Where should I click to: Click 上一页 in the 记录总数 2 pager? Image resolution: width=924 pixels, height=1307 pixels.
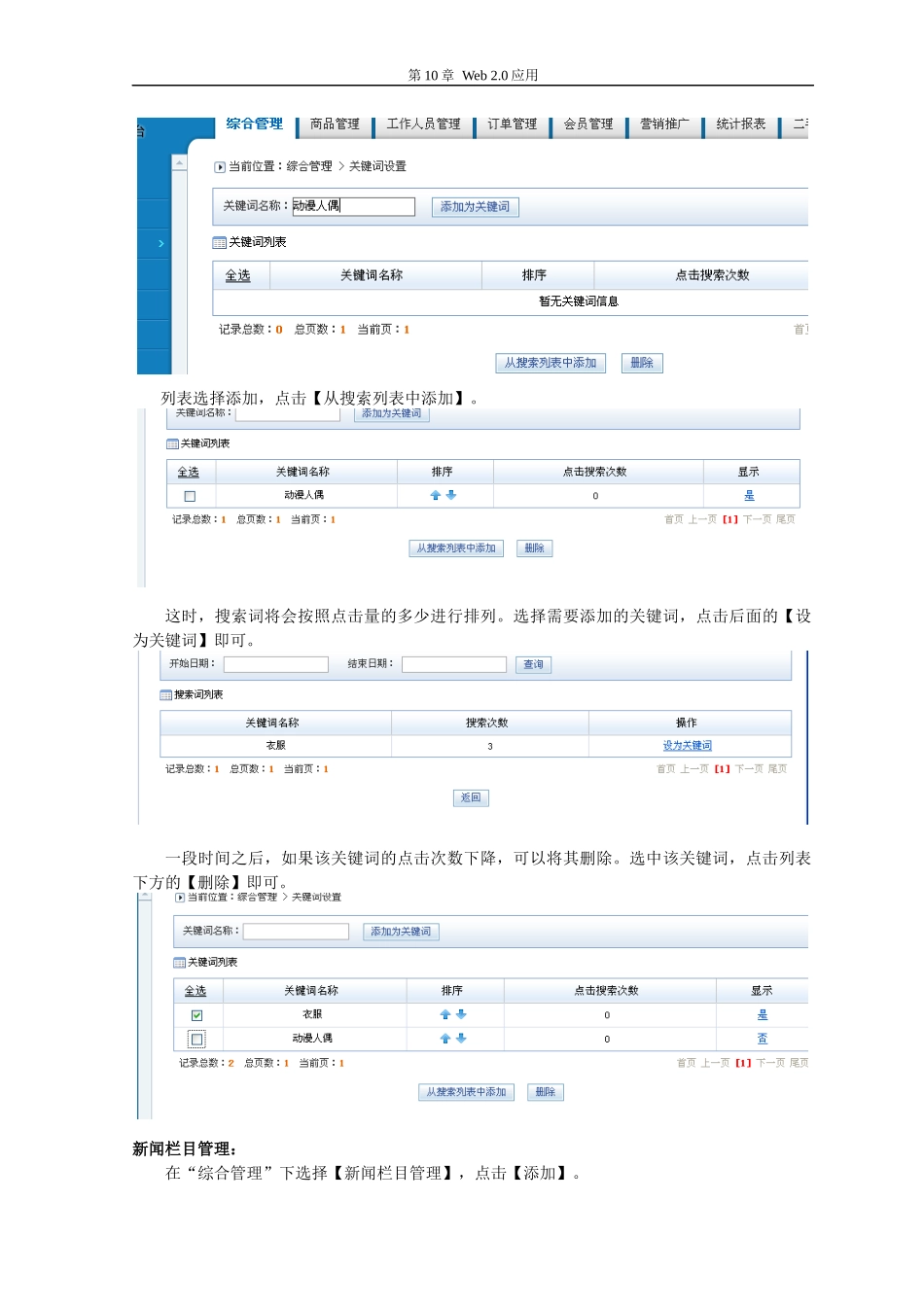click(716, 1063)
